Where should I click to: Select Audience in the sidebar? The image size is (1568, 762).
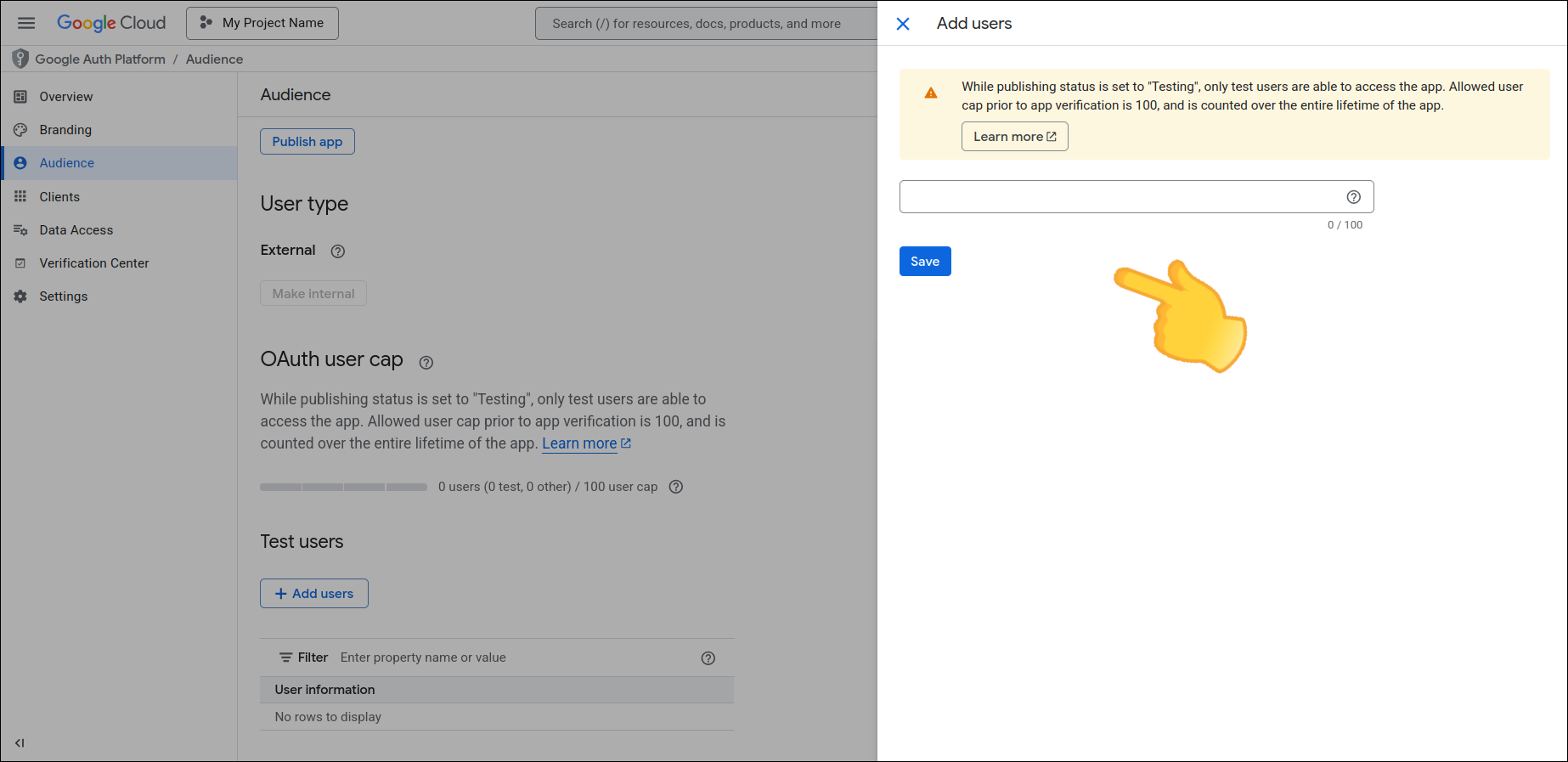click(119, 163)
